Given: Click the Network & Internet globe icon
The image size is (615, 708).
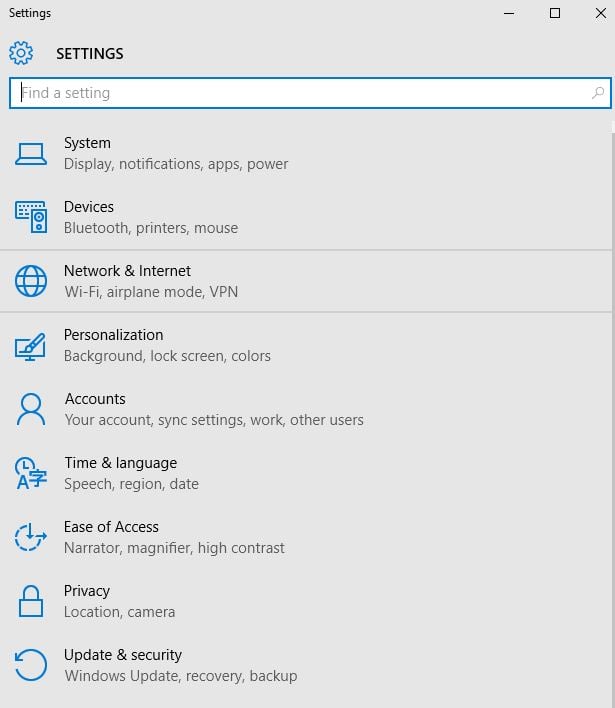Looking at the screenshot, I should pyautogui.click(x=31, y=281).
